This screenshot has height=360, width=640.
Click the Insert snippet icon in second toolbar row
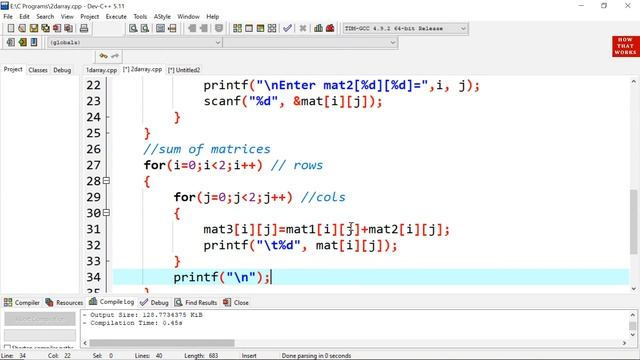[11, 42]
